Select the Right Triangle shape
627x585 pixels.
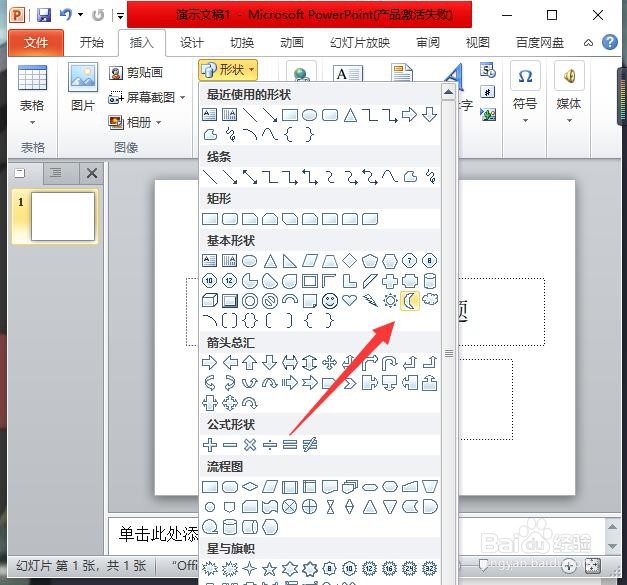(290, 261)
